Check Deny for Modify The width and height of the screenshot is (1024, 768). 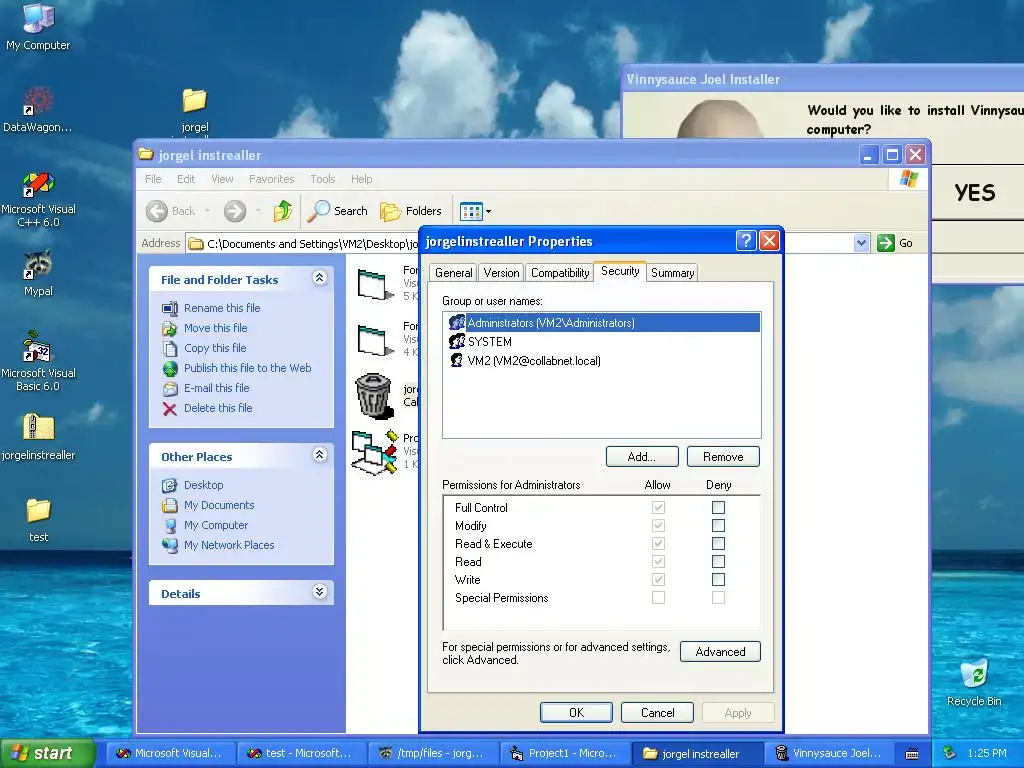tap(718, 526)
